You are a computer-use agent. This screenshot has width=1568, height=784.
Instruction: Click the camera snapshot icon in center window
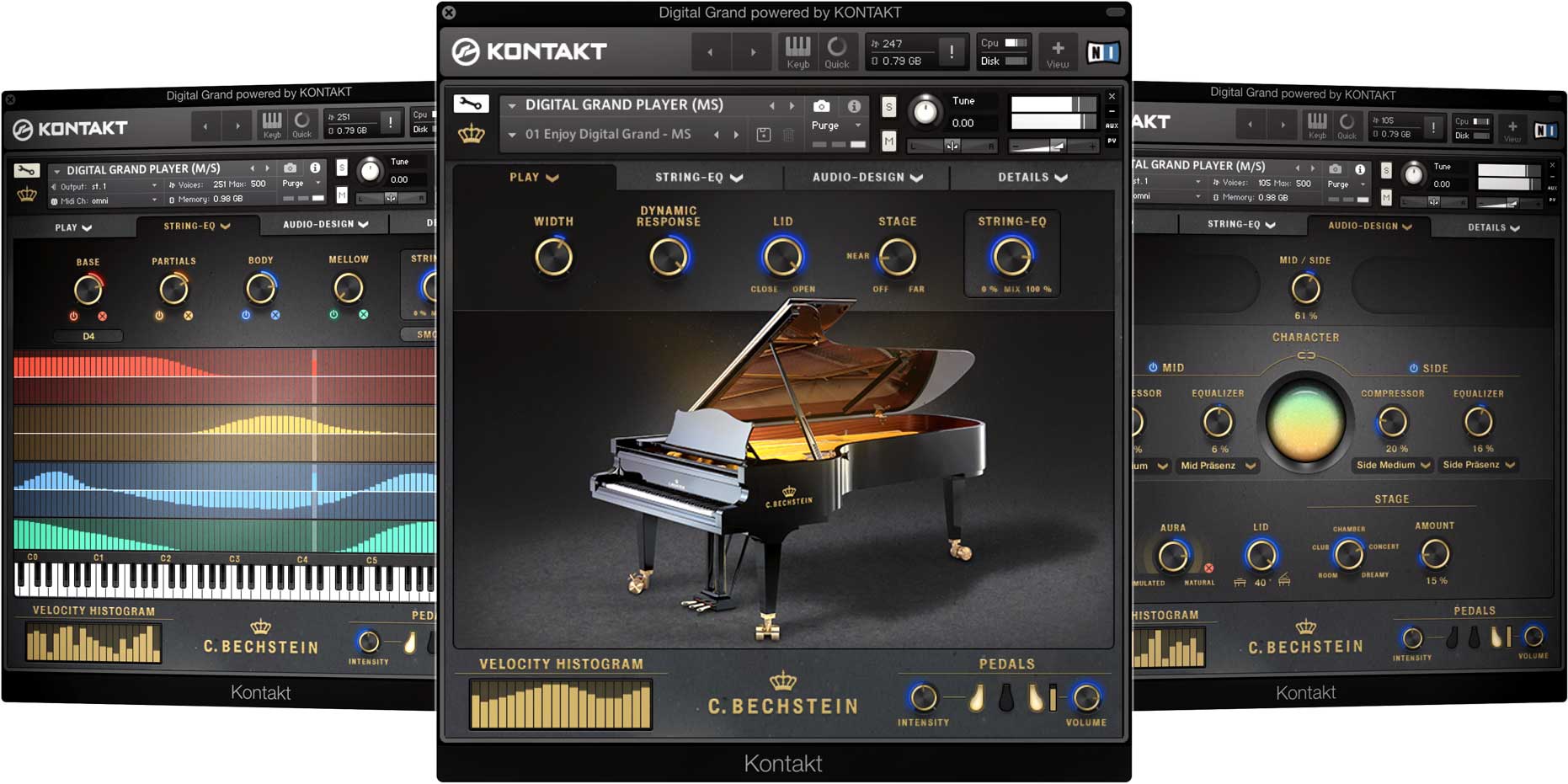(821, 106)
